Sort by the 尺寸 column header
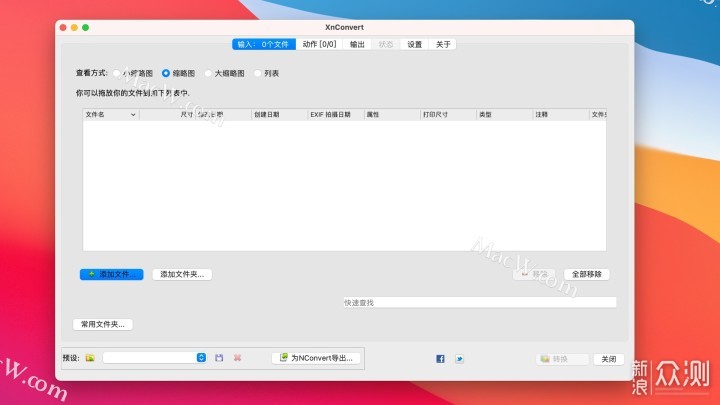 (167, 114)
